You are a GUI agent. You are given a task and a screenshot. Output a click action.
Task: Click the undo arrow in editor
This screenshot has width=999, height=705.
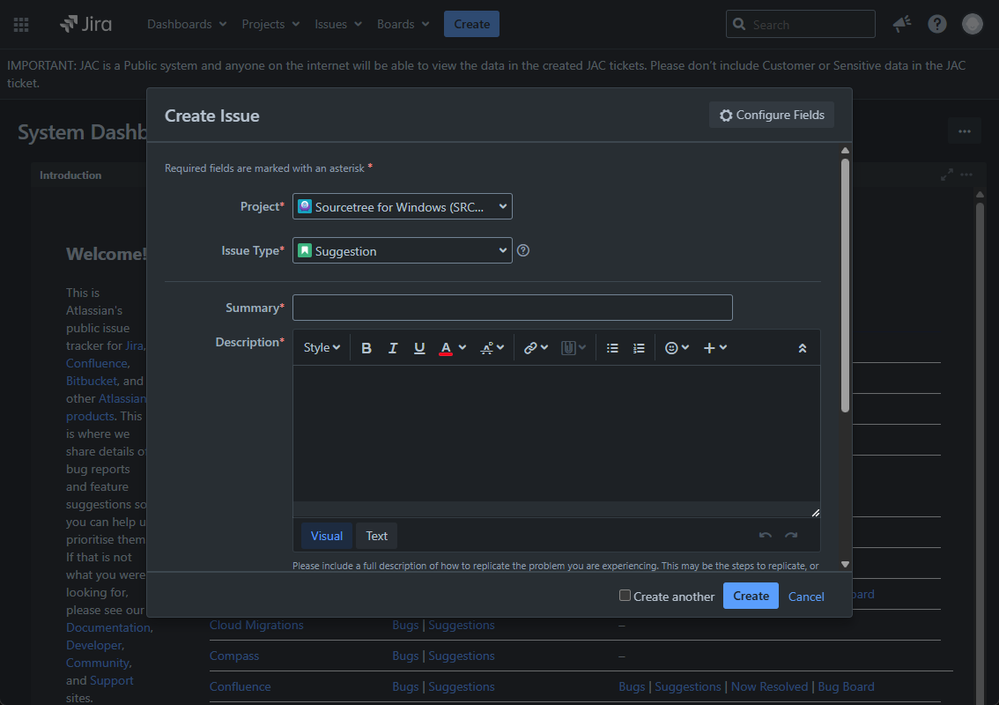[765, 536]
